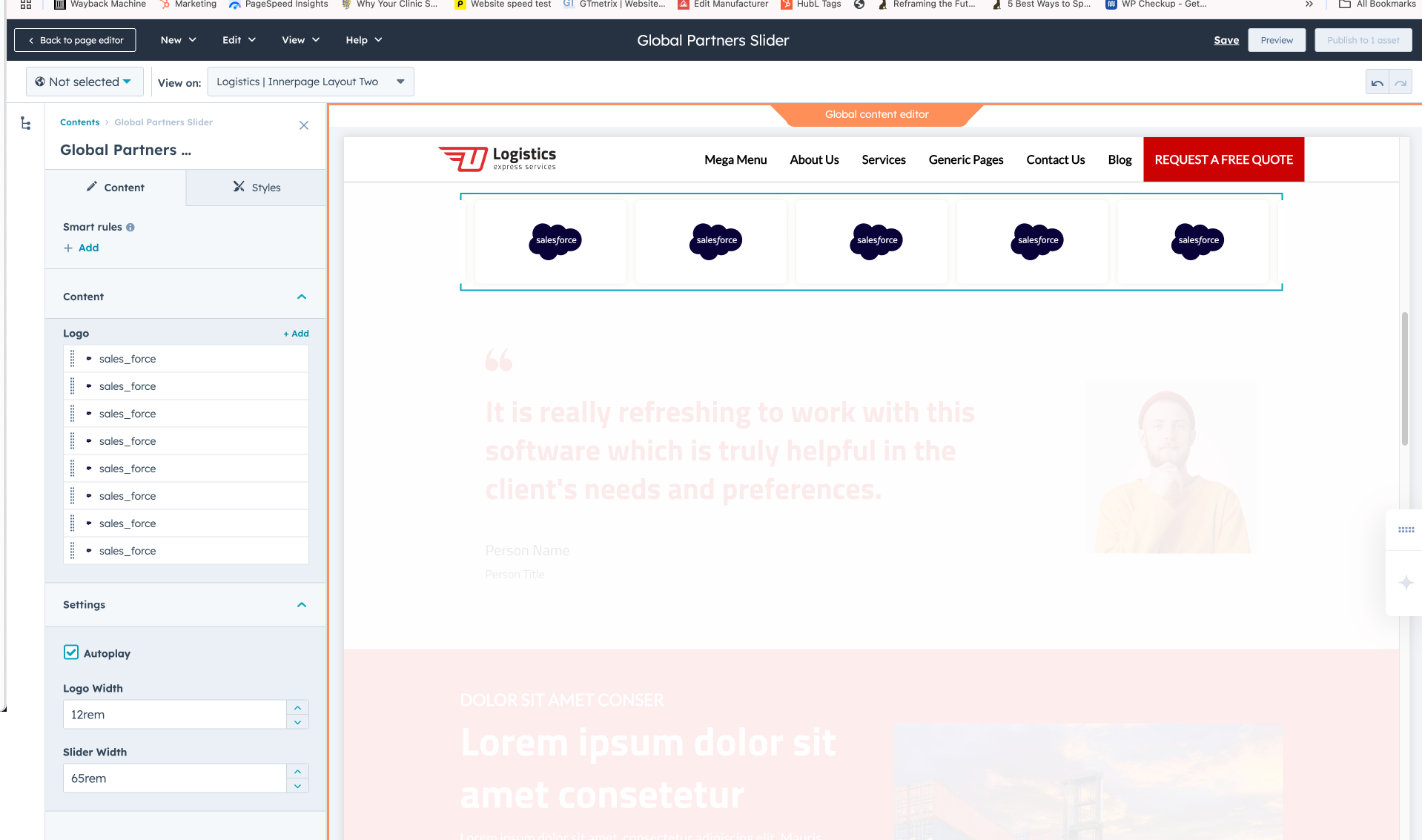
Task: Click Back to page editor button
Action: (75, 40)
